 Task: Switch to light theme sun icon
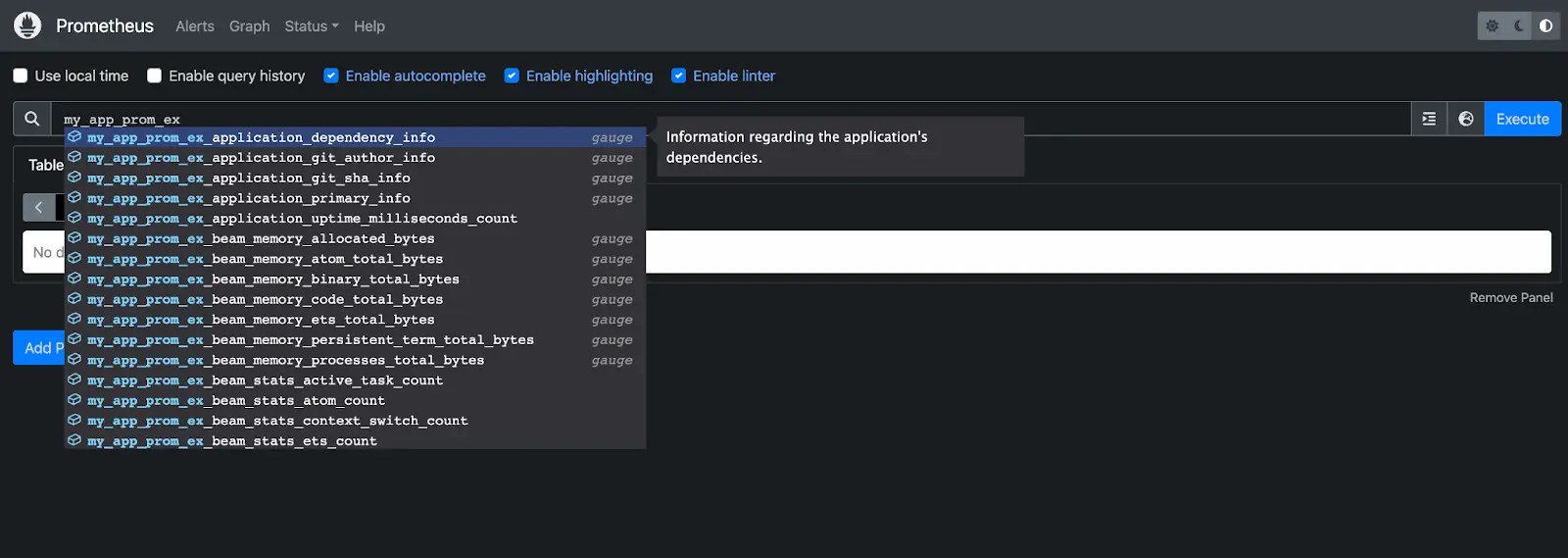(1492, 26)
